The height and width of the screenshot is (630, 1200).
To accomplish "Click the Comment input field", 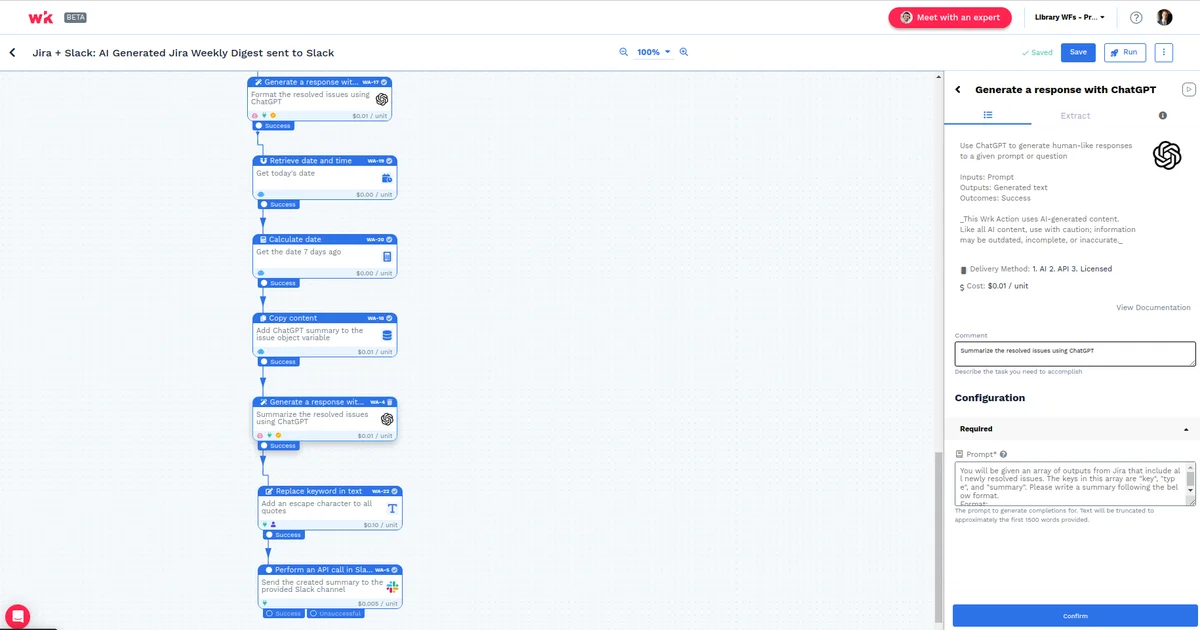I will click(x=1075, y=354).
